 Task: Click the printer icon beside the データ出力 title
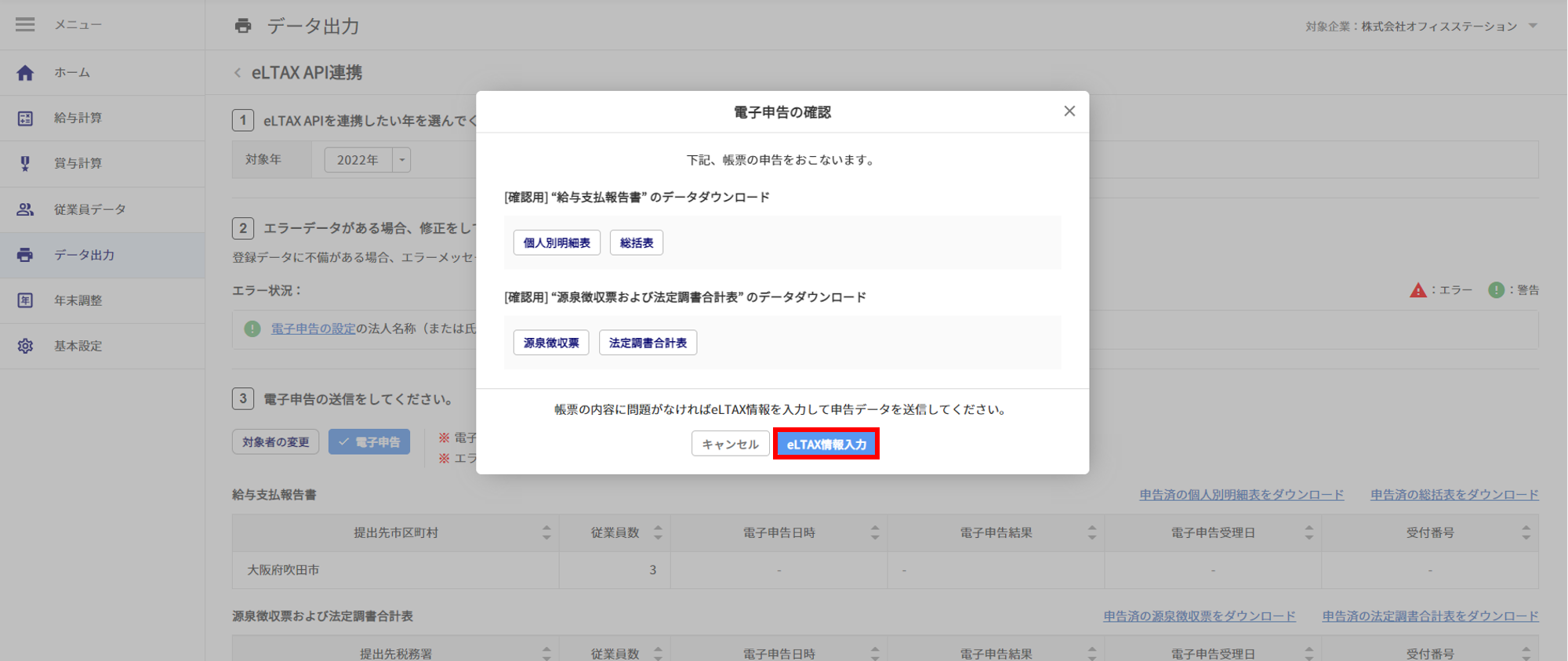243,26
